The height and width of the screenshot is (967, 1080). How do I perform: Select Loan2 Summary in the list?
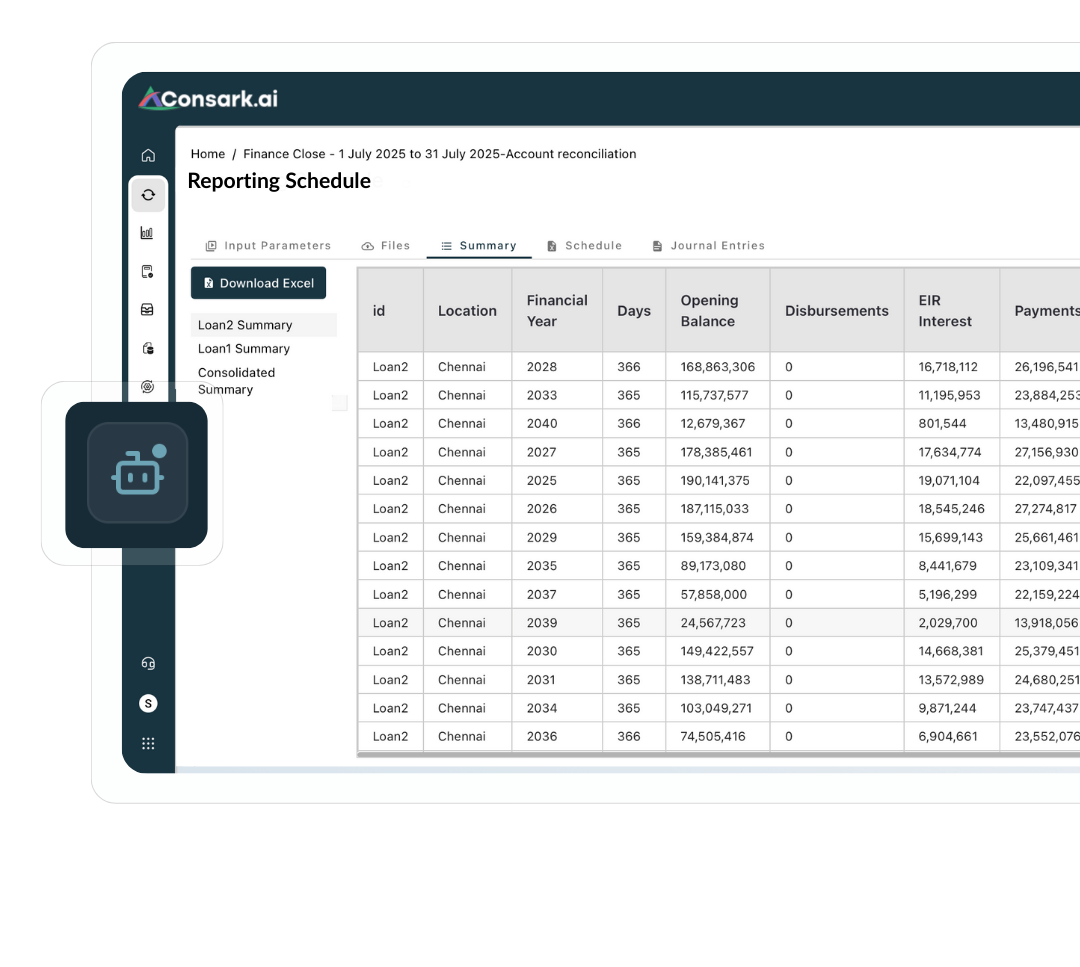(245, 325)
